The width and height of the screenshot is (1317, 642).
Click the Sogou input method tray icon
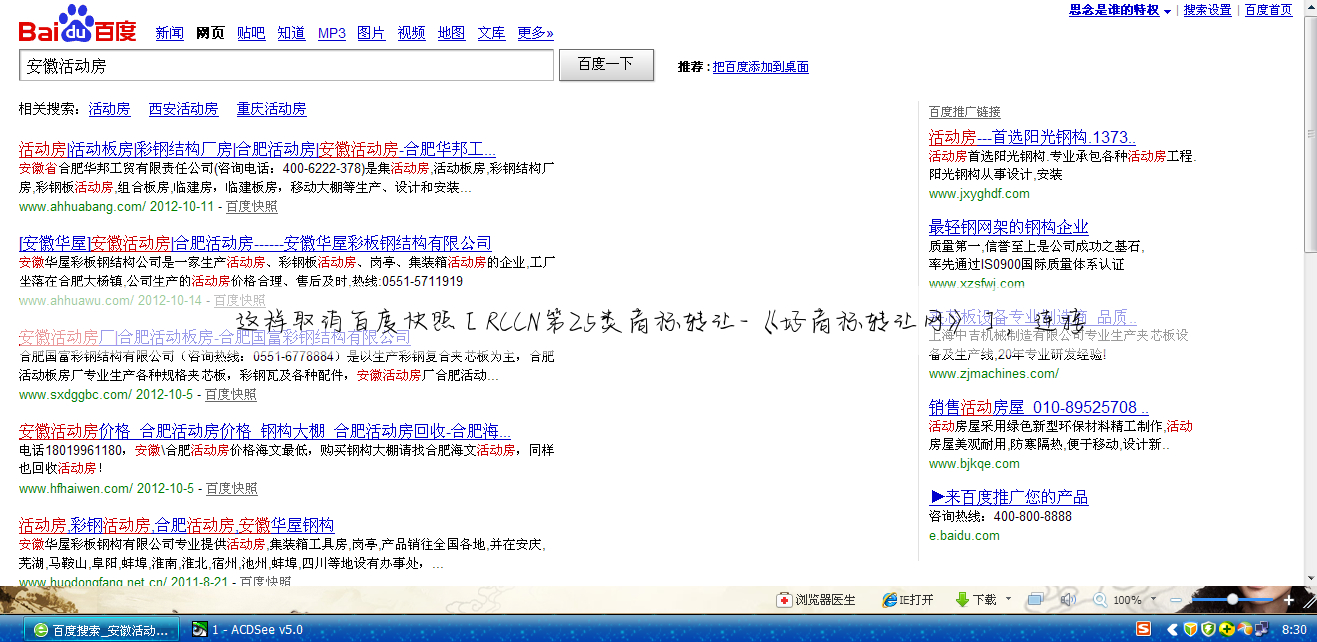(1143, 629)
